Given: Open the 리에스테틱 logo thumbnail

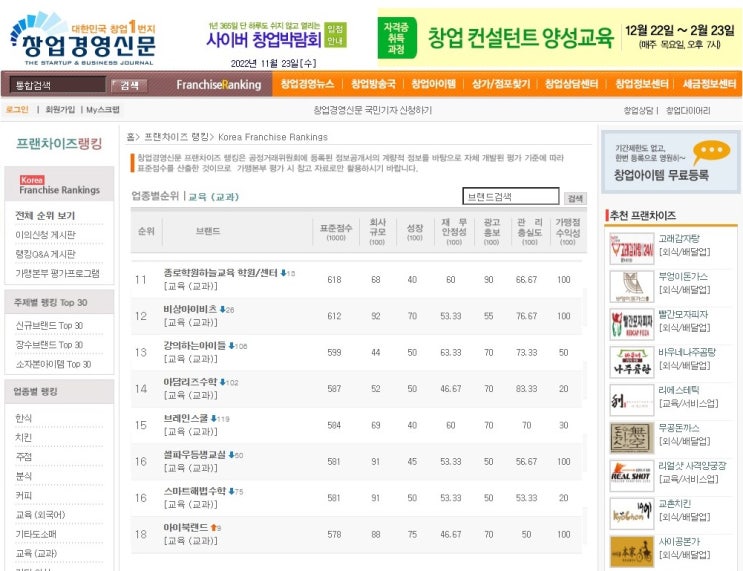Looking at the screenshot, I should (632, 400).
